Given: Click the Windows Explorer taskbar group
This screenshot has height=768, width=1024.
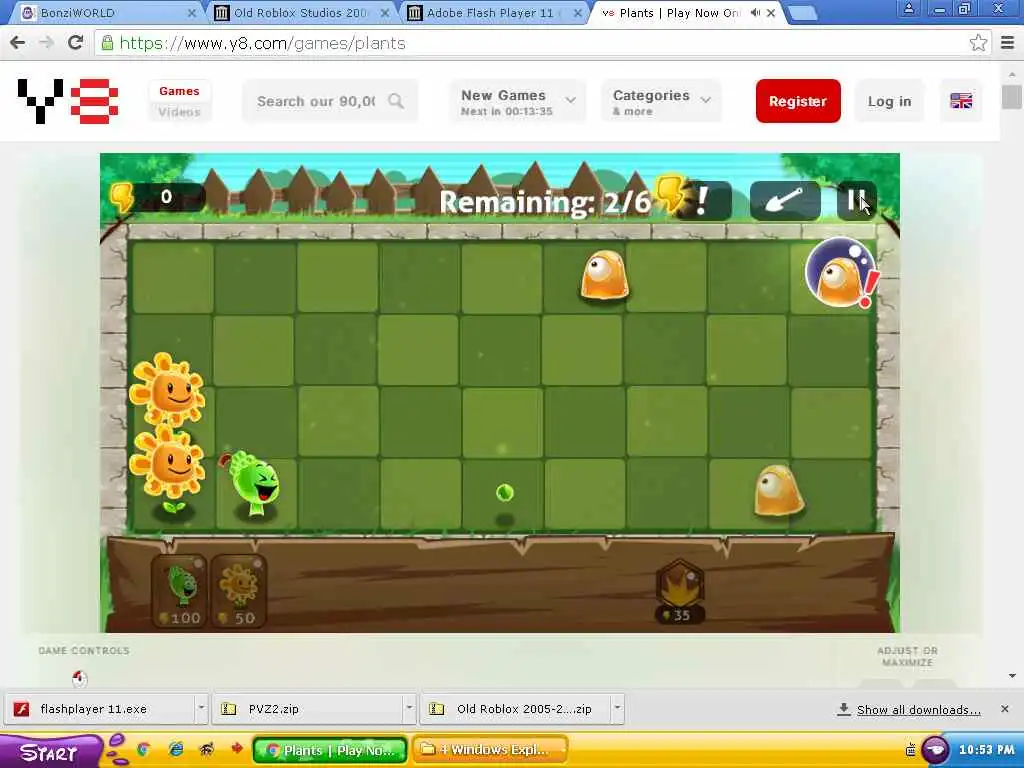Looking at the screenshot, I should 490,750.
